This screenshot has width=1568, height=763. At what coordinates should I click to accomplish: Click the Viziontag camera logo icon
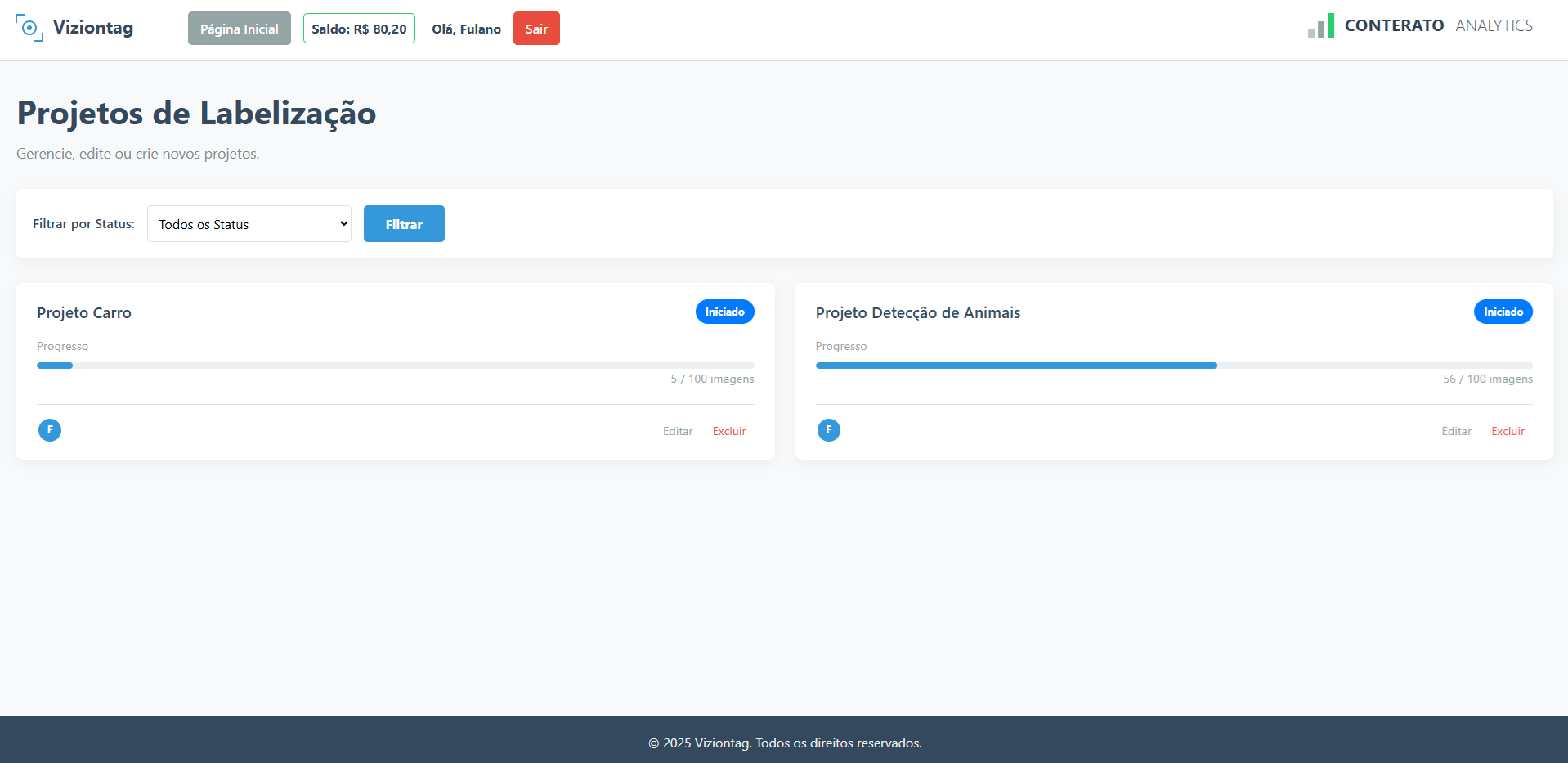click(30, 28)
